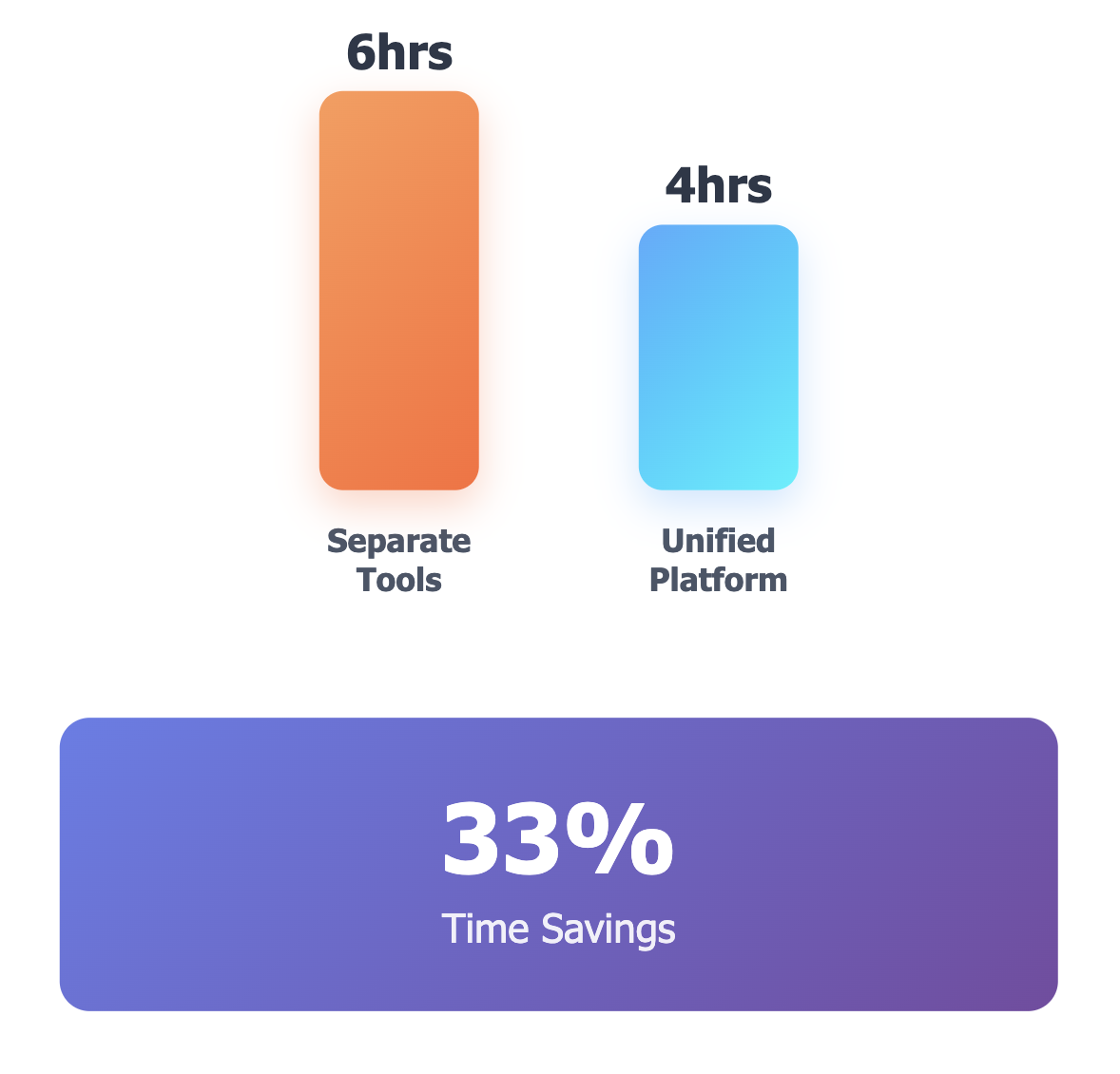Pick the orange gradient bar color
1120x1074 pixels.
coord(398,290)
